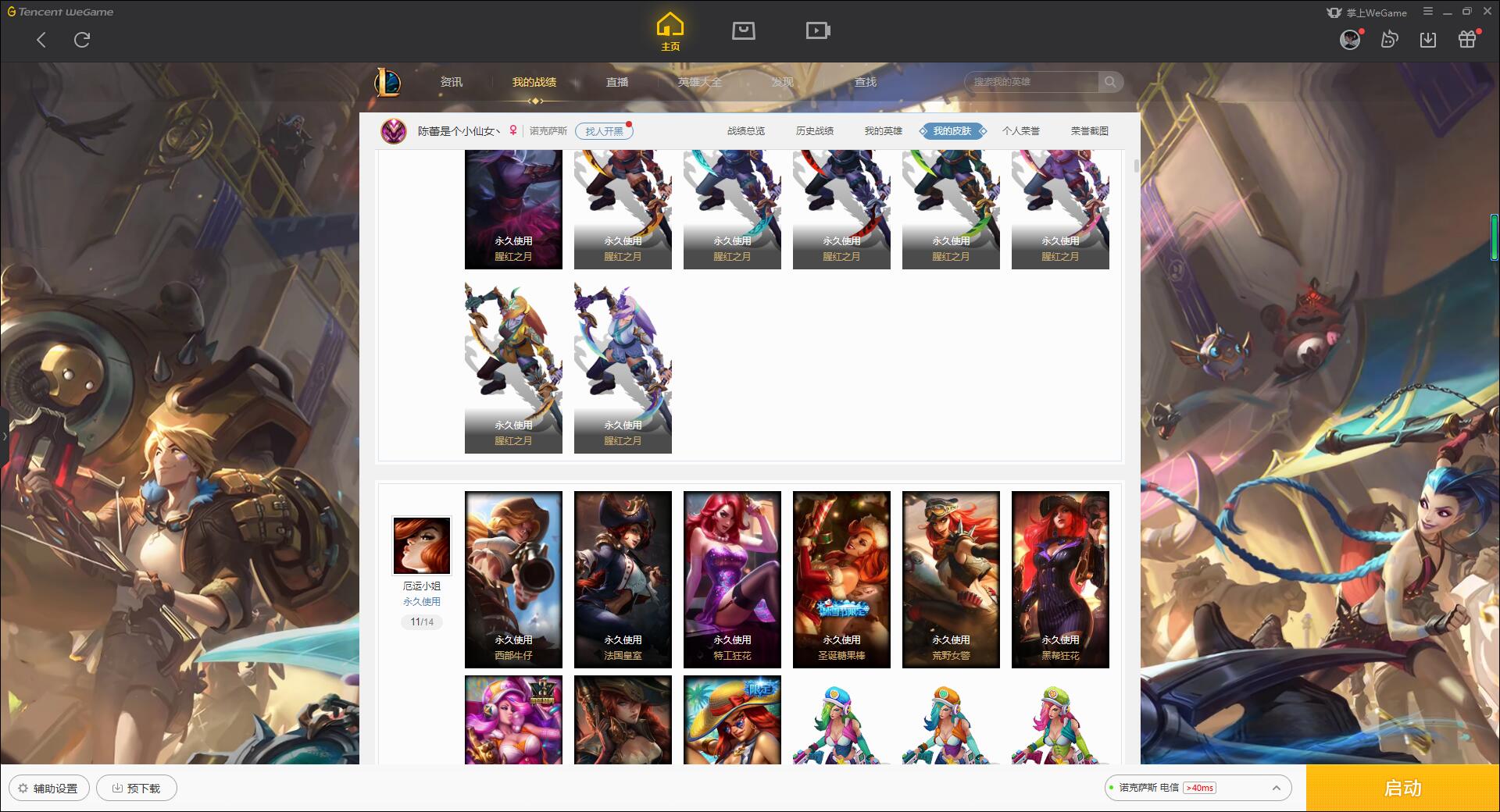Viewport: 1500px width, 812px height.
Task: Open the lavender 腥红之月 chroma in second row
Action: pyautogui.click(x=623, y=367)
